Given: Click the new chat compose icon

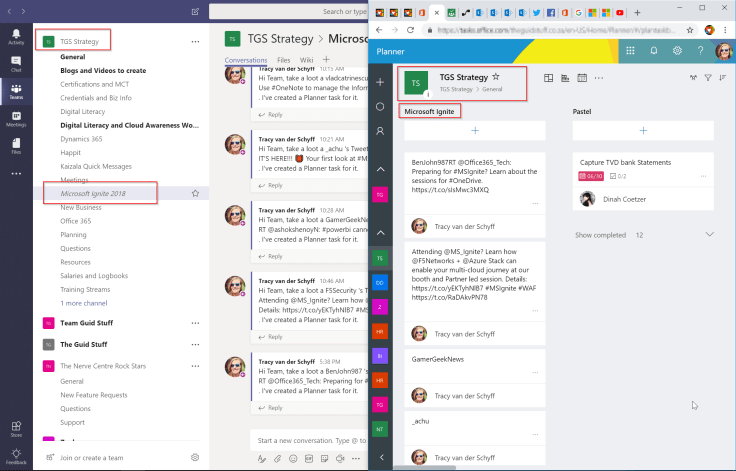Looking at the screenshot, I should (x=194, y=12).
